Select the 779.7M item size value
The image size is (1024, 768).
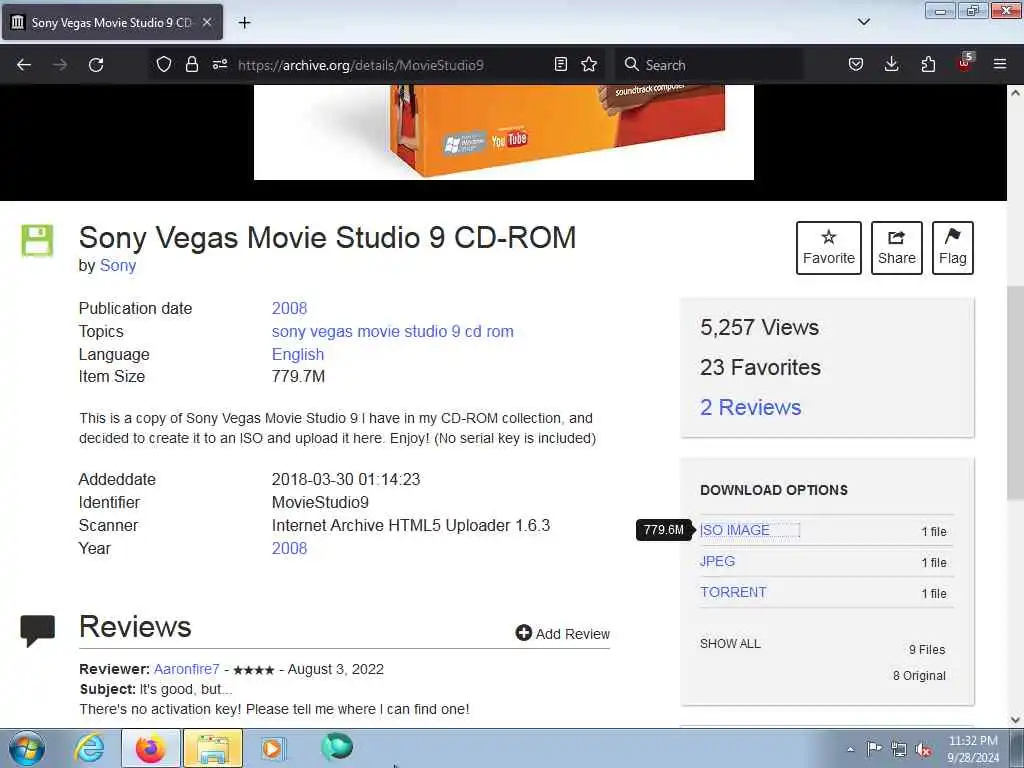298,376
